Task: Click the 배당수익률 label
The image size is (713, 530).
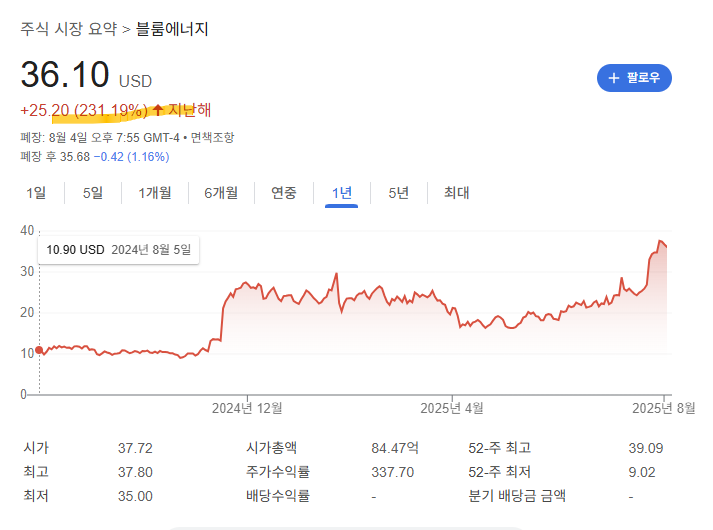Action: (278, 495)
